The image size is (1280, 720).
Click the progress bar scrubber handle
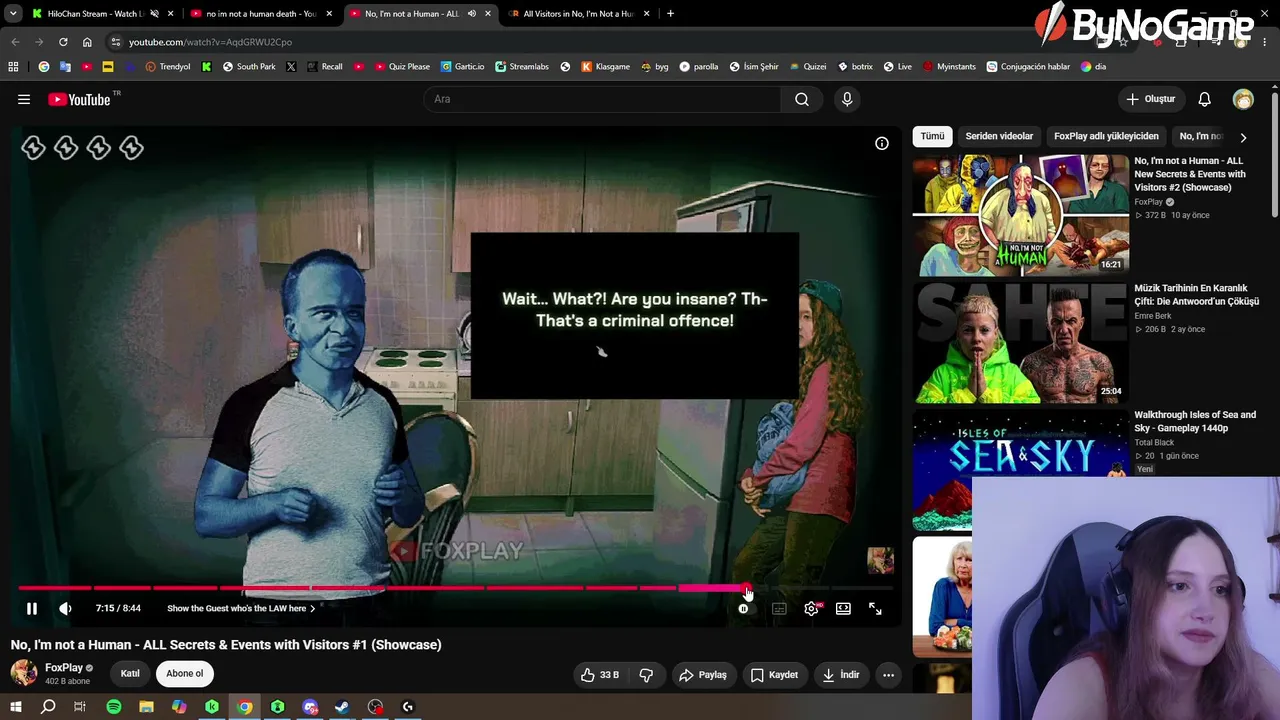tap(747, 588)
